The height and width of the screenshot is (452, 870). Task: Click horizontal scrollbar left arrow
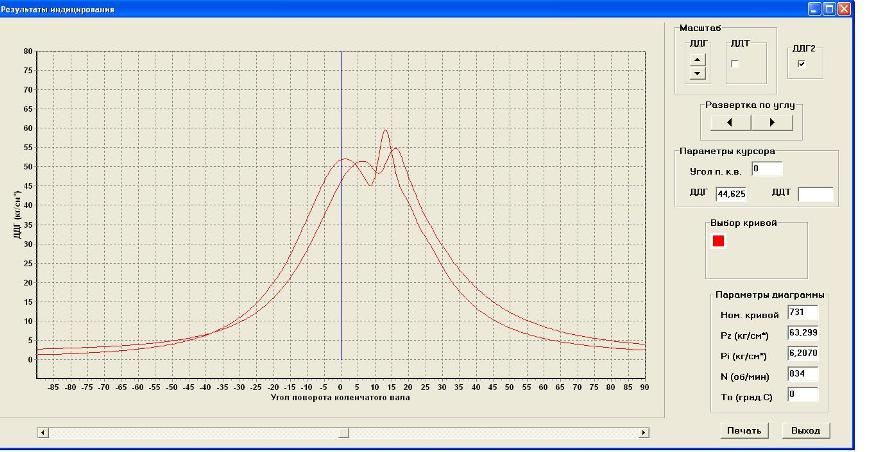point(43,433)
